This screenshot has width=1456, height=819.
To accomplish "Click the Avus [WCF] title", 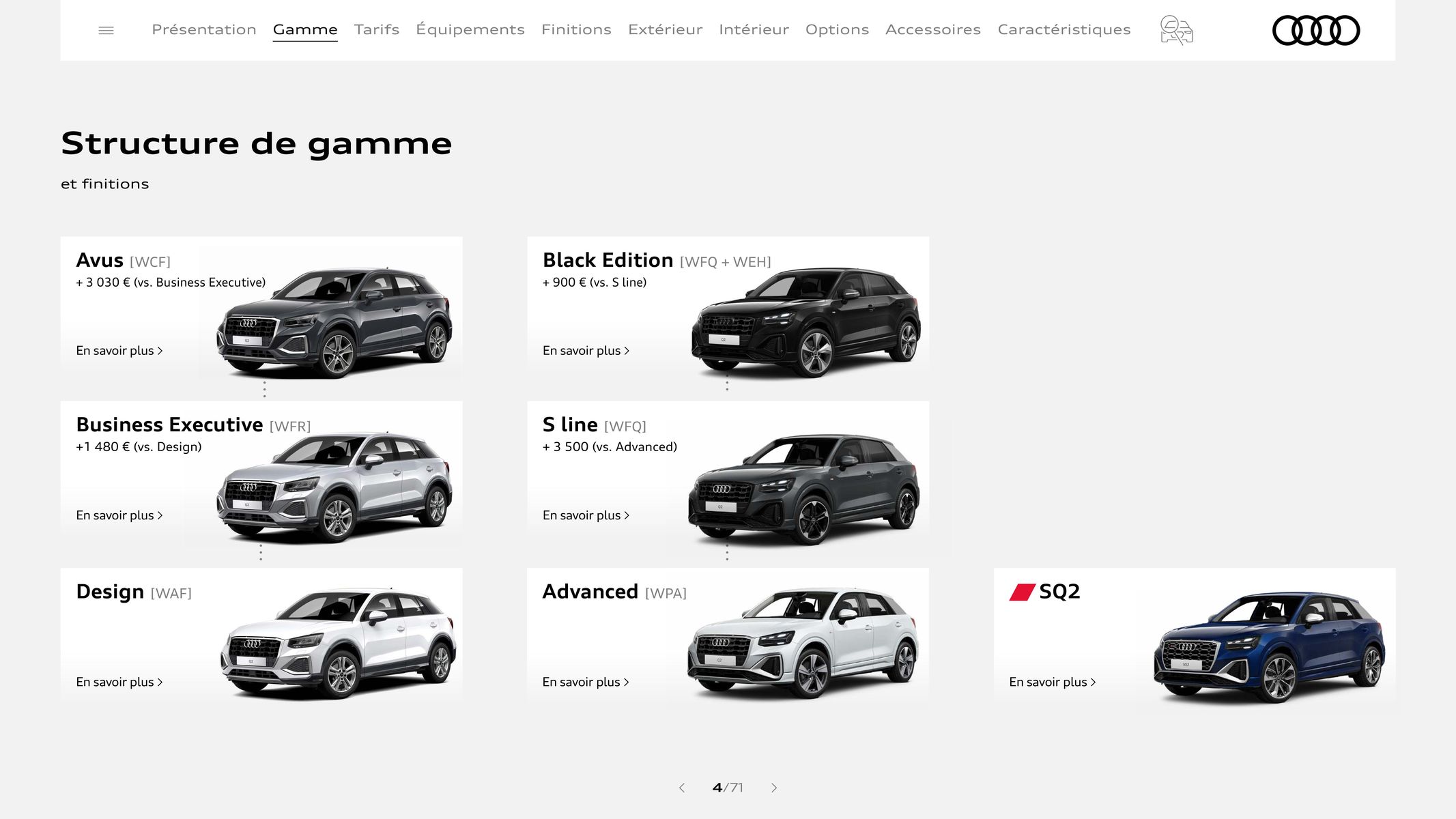I will tap(124, 261).
